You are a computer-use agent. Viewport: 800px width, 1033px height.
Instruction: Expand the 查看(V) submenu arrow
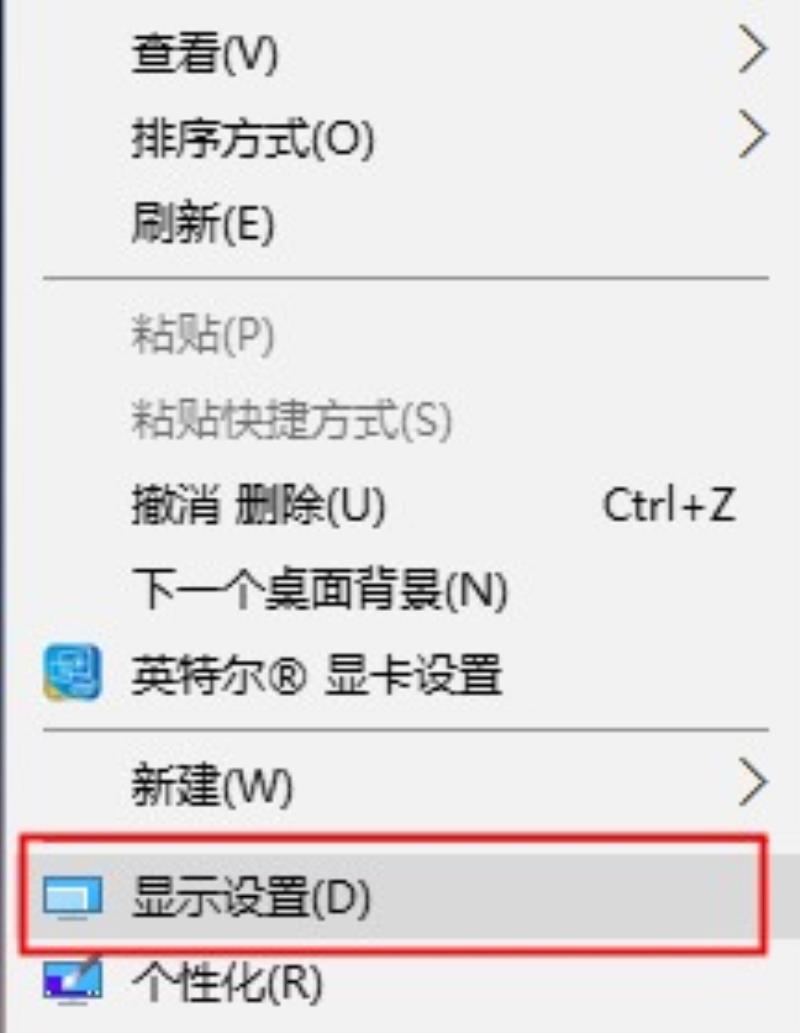point(753,49)
